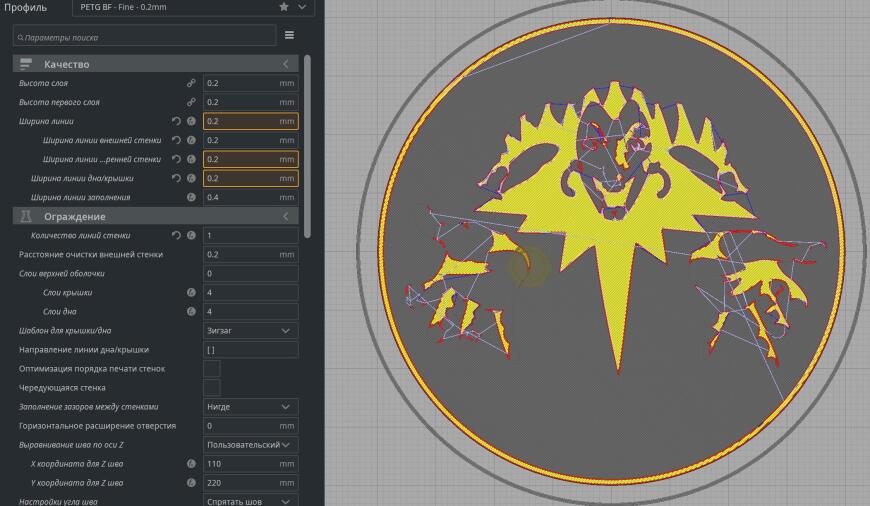This screenshot has width=870, height=506.
Task: Reset the Ширина линии value with the undo icon
Action: click(176, 121)
